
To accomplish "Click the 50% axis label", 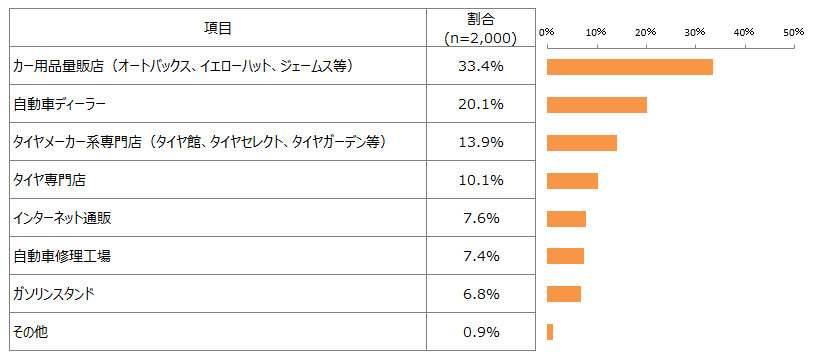I will point(794,32).
